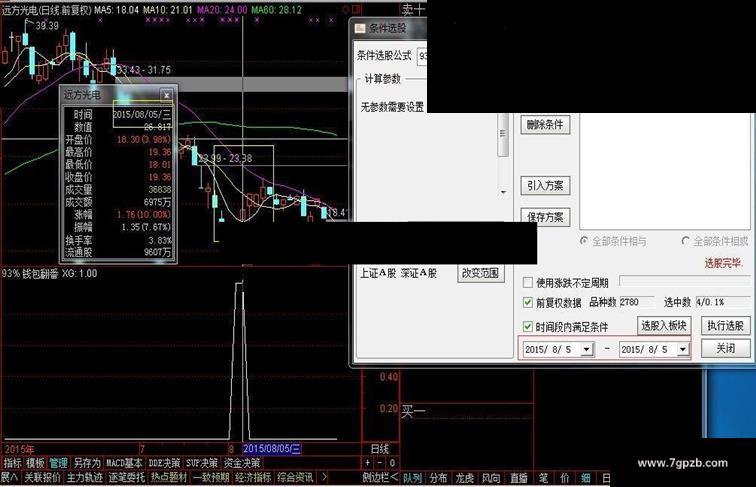Open the start date dropdown calendar

tap(587, 349)
